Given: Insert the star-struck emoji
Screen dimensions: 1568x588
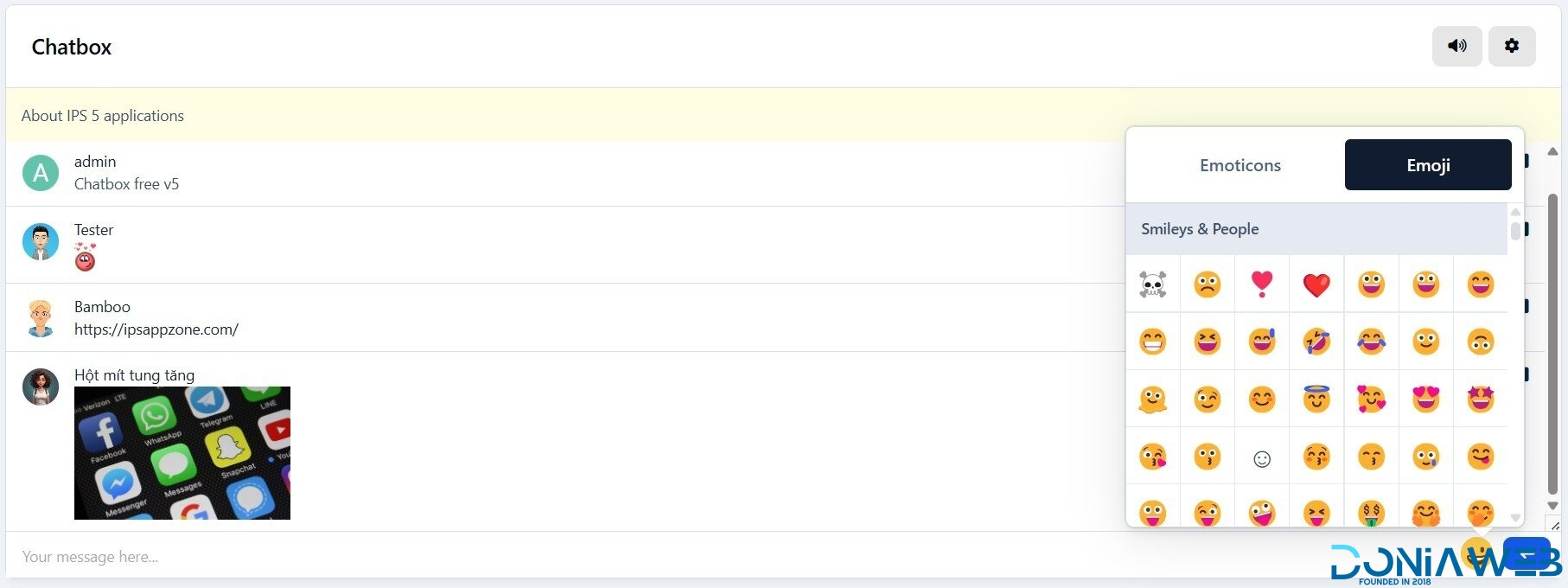Looking at the screenshot, I should 1480,399.
